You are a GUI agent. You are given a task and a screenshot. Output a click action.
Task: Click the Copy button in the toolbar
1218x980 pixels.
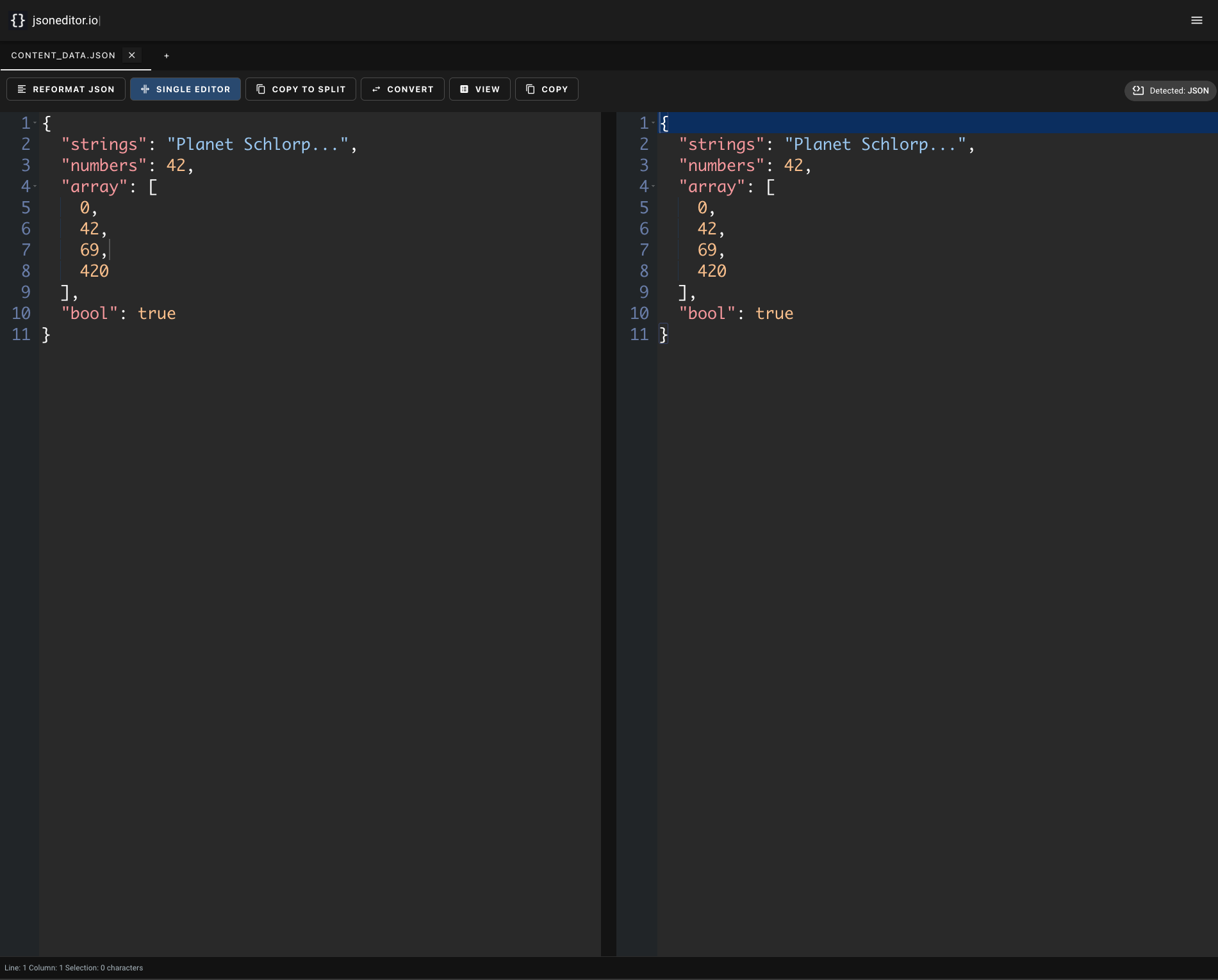(x=547, y=89)
